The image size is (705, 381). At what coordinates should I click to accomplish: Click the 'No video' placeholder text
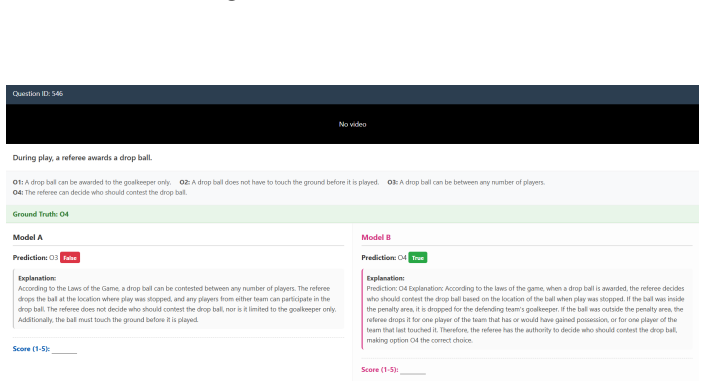352,124
